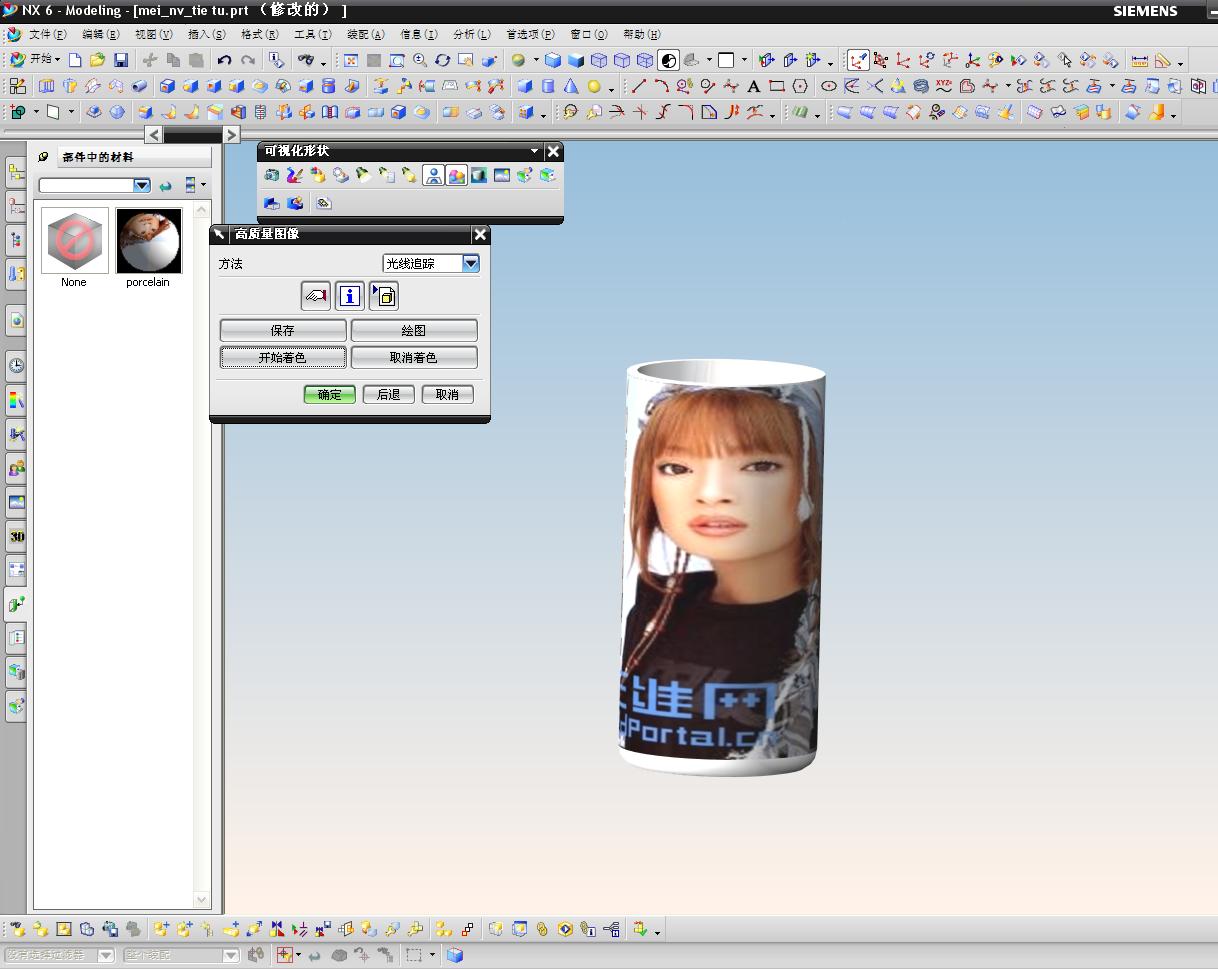Click the binoculars find icon

click(306, 60)
